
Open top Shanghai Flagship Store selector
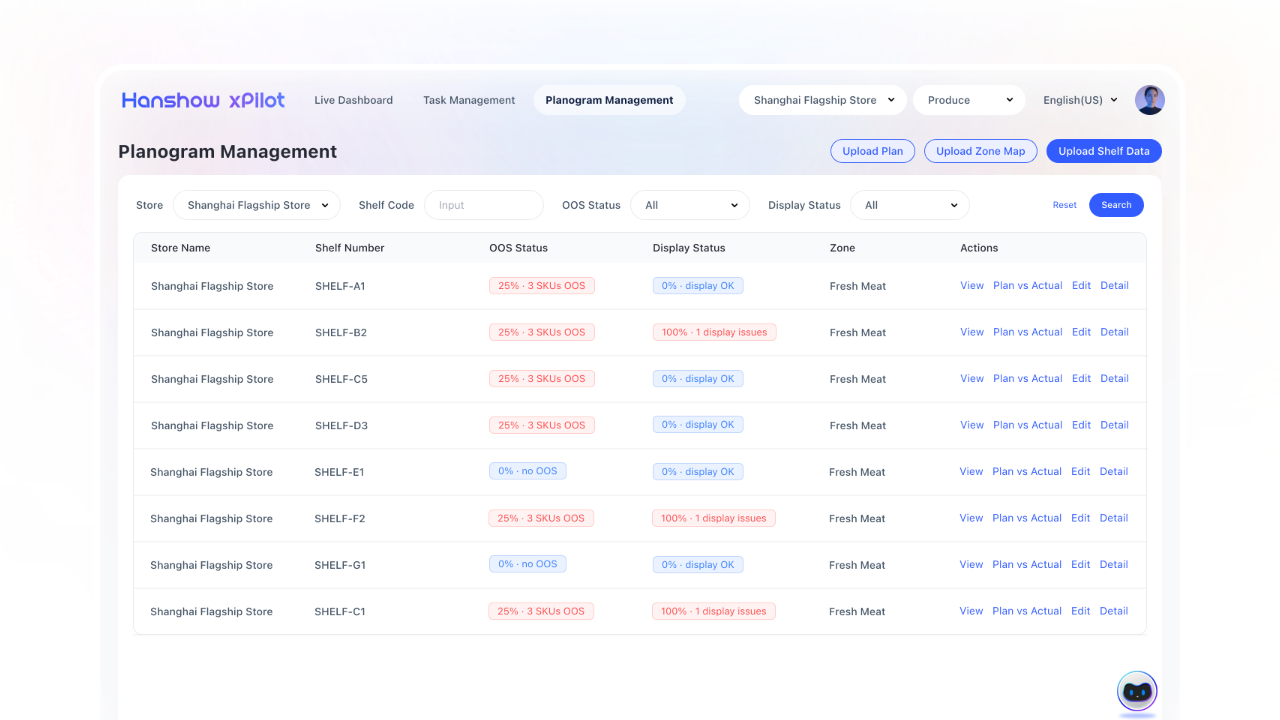pos(823,100)
